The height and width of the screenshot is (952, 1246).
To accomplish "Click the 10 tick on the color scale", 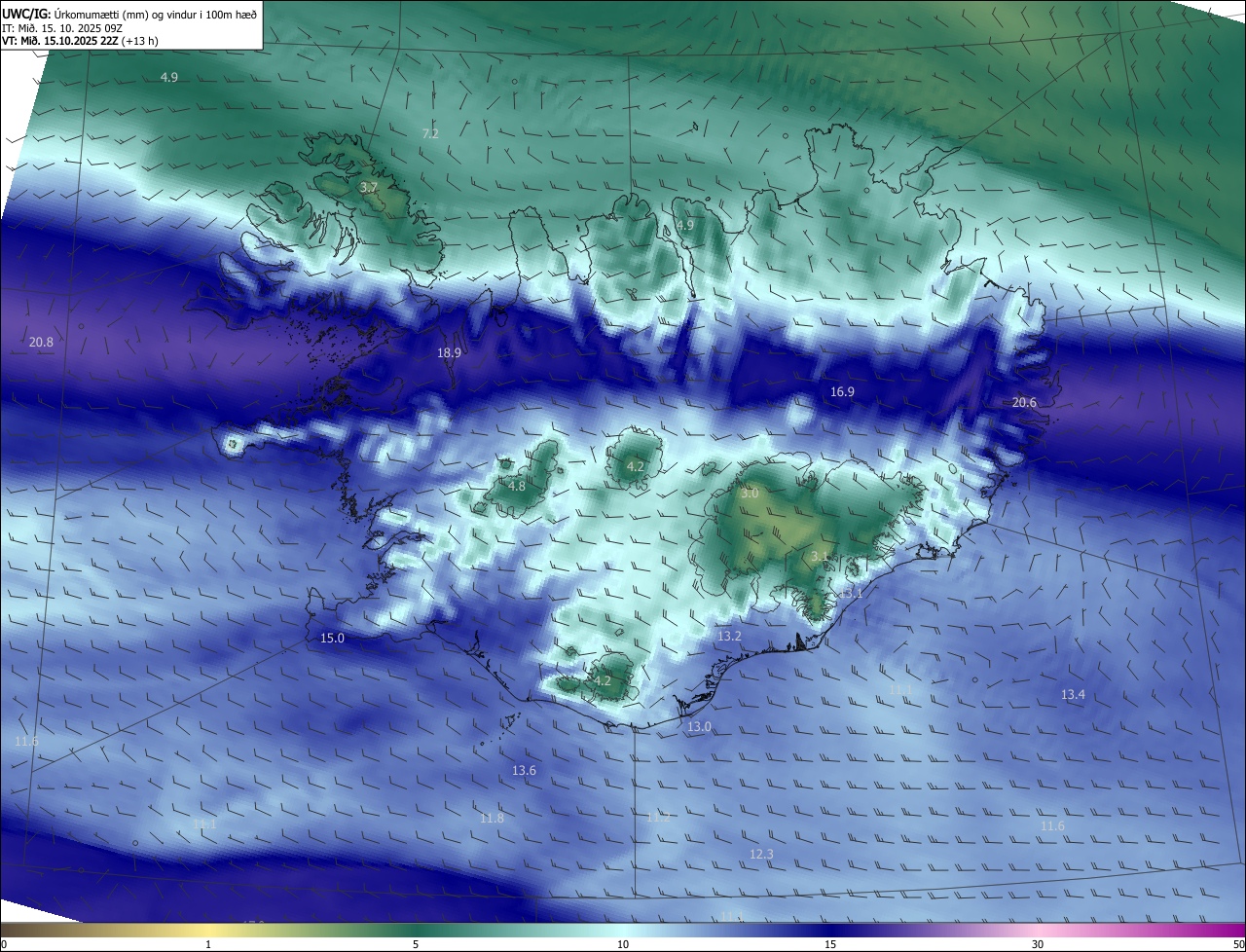I will 623,944.
